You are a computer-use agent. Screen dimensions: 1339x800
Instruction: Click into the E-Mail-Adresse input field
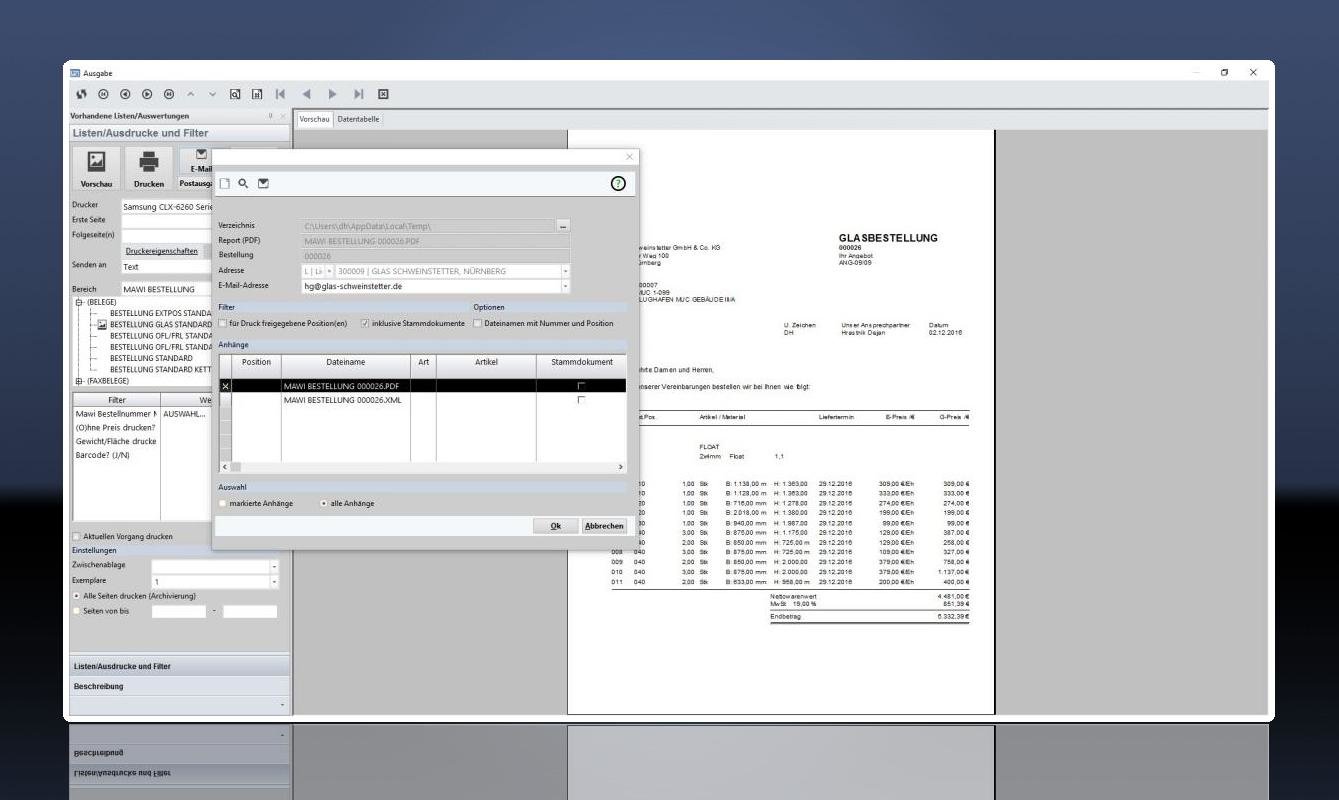click(x=430, y=286)
